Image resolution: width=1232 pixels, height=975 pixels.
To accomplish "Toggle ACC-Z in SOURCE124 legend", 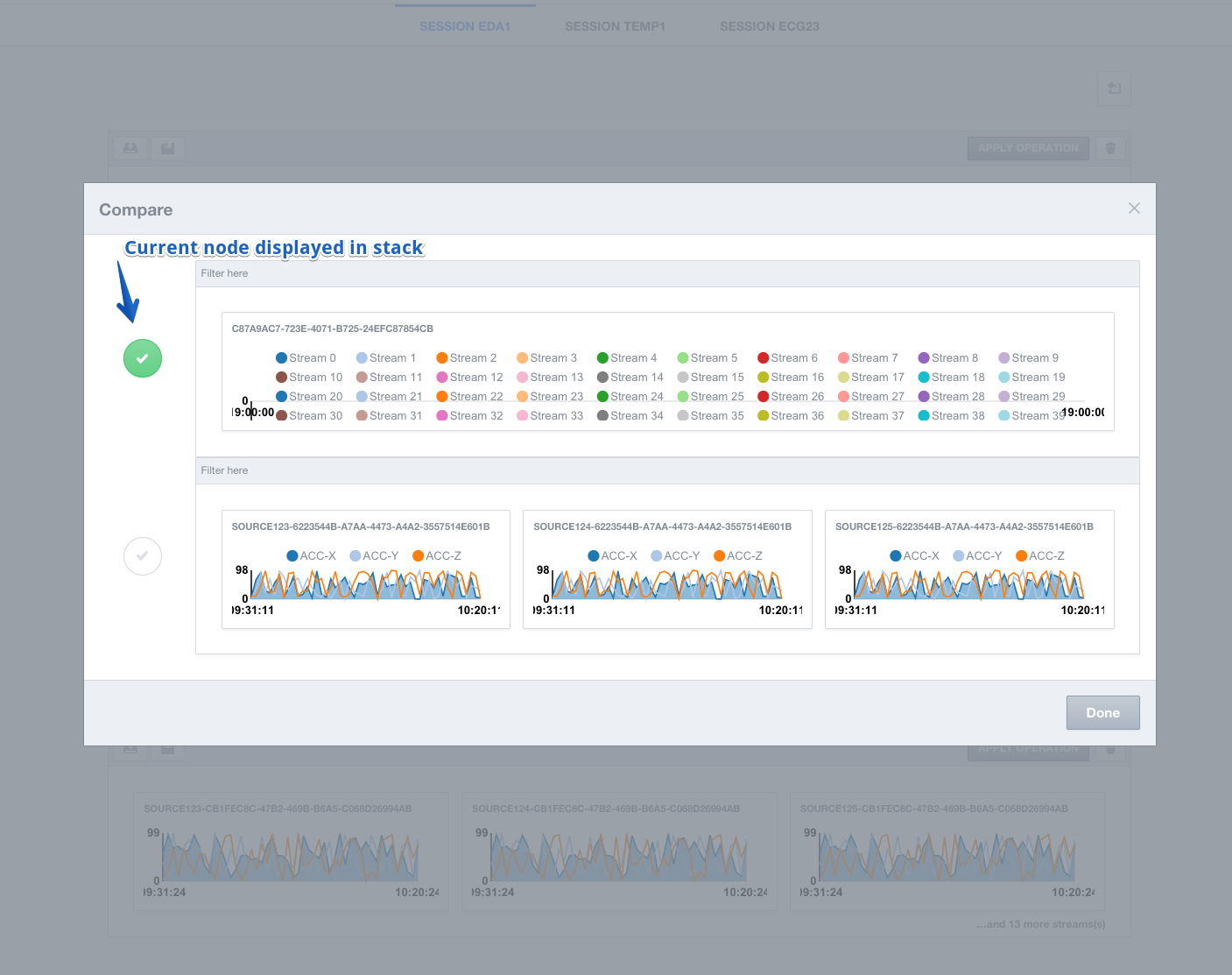I will (738, 555).
